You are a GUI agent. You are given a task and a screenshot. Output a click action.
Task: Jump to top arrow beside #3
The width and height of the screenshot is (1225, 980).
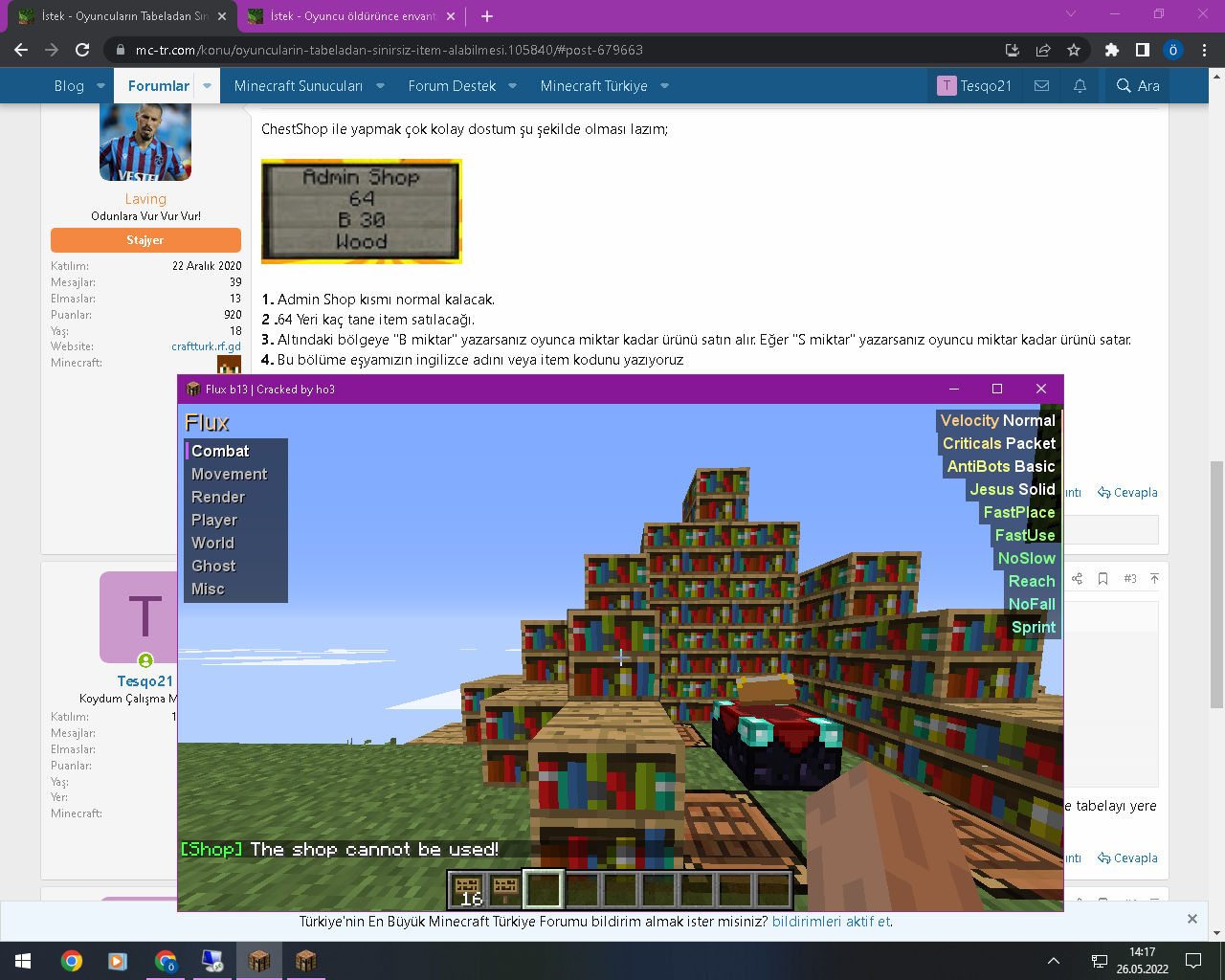tap(1154, 578)
